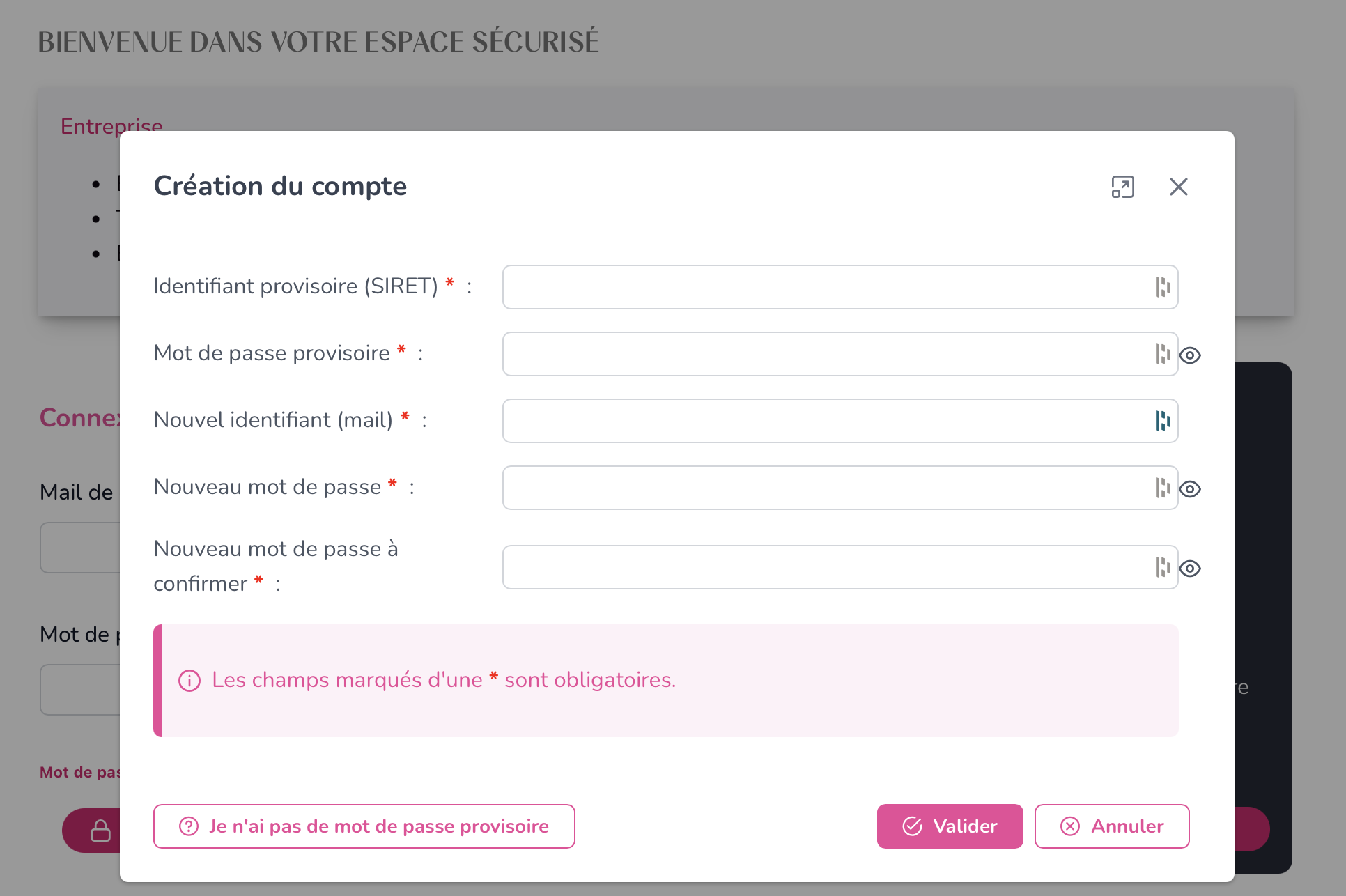The width and height of the screenshot is (1346, 896).
Task: Click the password manager icon in the SIRET field
Action: [x=1162, y=287]
